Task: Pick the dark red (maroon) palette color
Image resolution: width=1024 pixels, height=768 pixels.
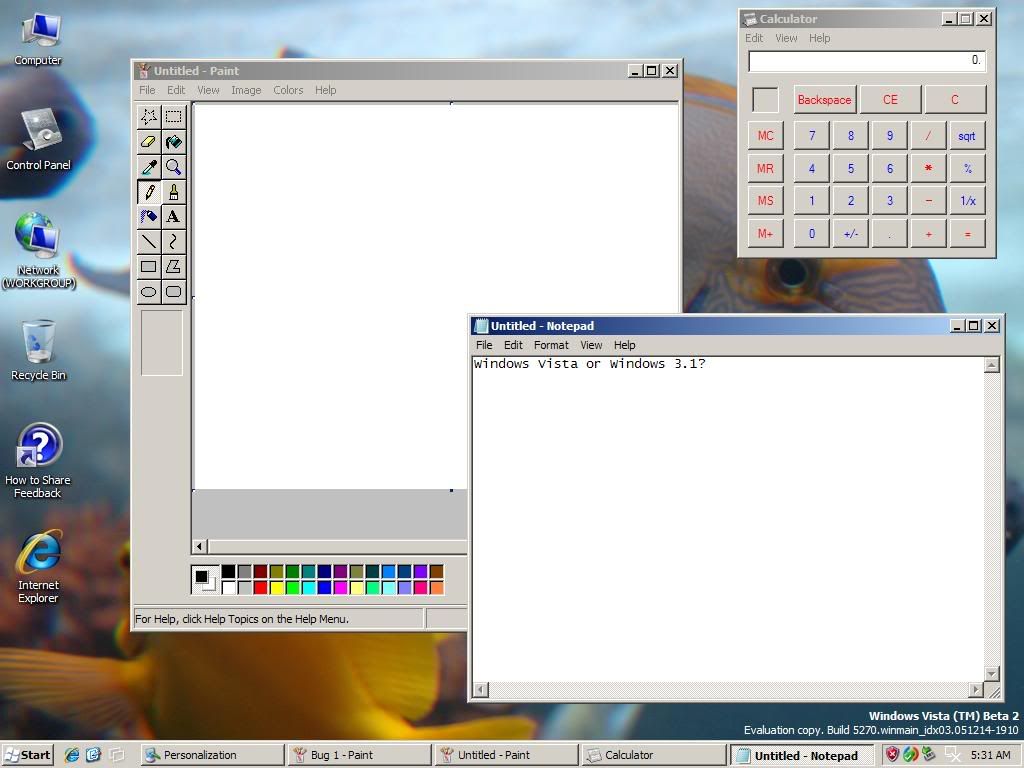Action: click(x=260, y=572)
